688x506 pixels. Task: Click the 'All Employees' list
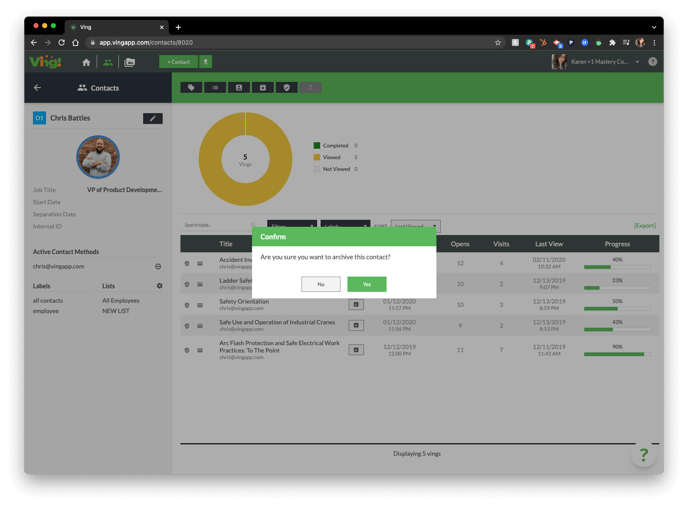pos(121,301)
